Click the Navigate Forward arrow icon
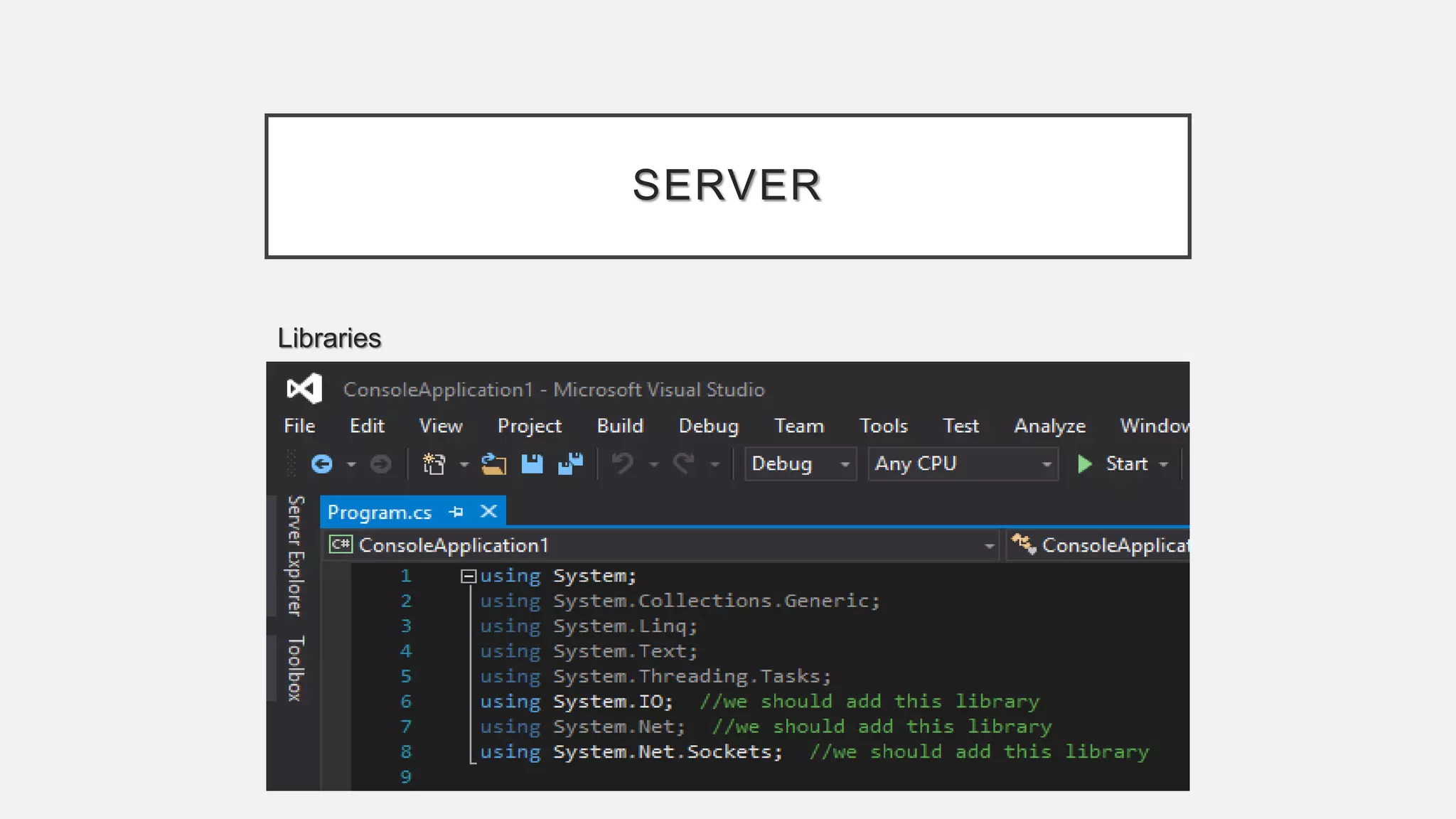Screen dimensions: 1456x819 tap(381, 464)
